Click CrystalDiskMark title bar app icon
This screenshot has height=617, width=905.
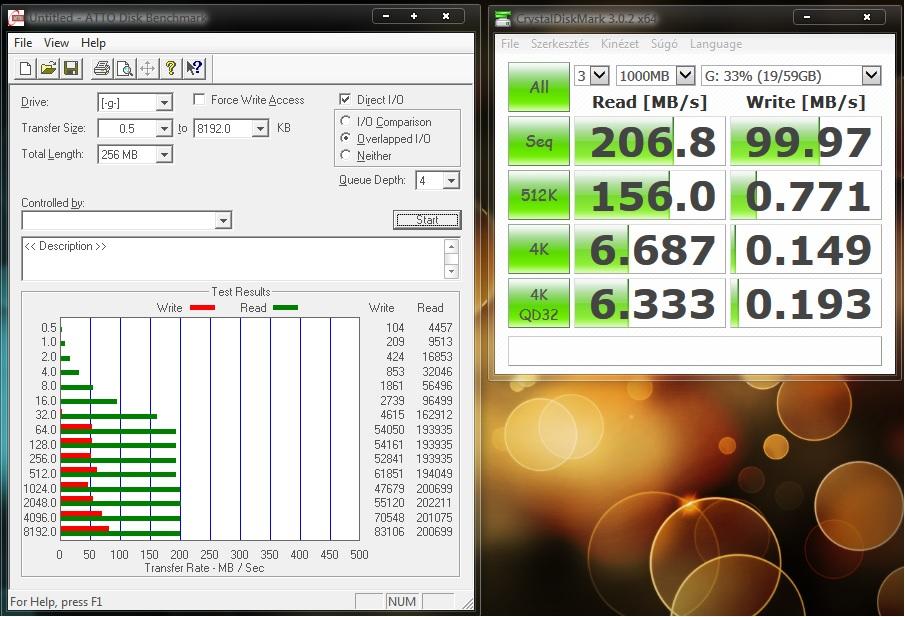503,18
